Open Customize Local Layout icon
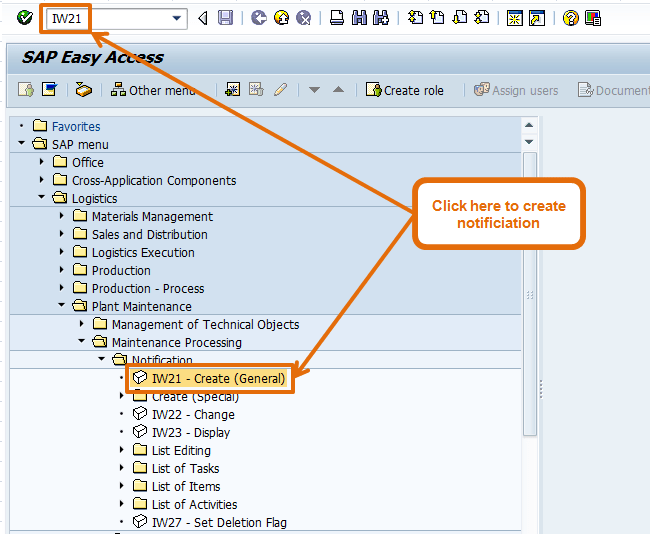Image resolution: width=650 pixels, height=534 pixels. 593,18
